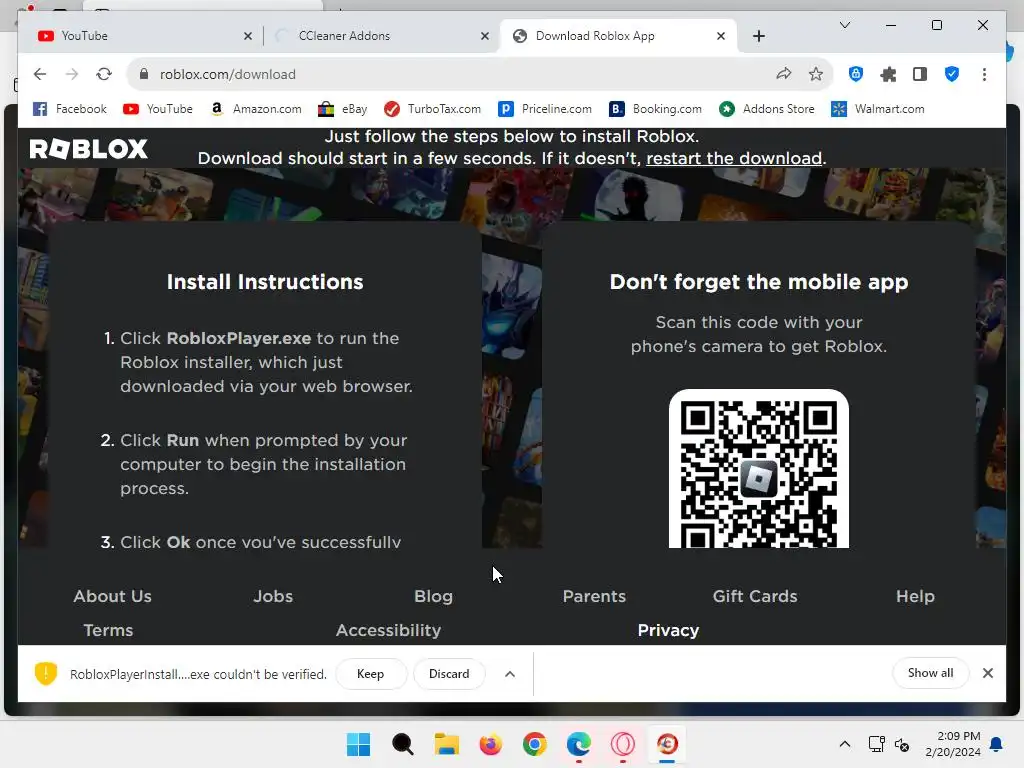Open the network status tray icon

pos(876,744)
